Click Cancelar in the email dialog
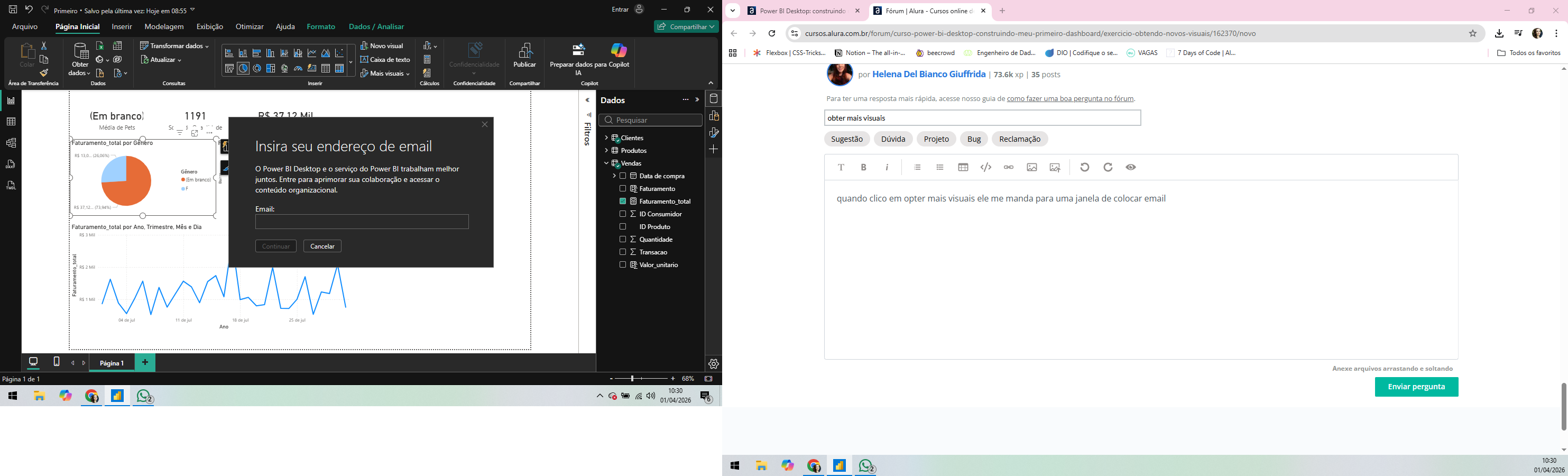The height and width of the screenshot is (476, 1568). pos(322,246)
